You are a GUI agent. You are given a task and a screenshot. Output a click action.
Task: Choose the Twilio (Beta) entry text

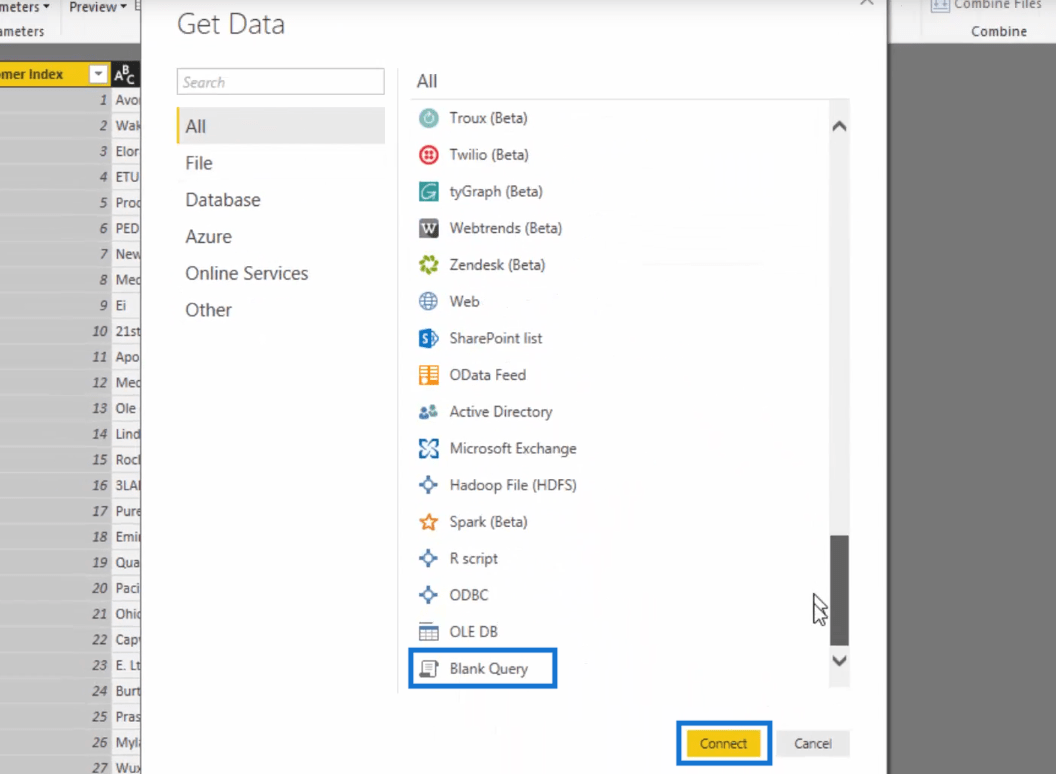489,155
